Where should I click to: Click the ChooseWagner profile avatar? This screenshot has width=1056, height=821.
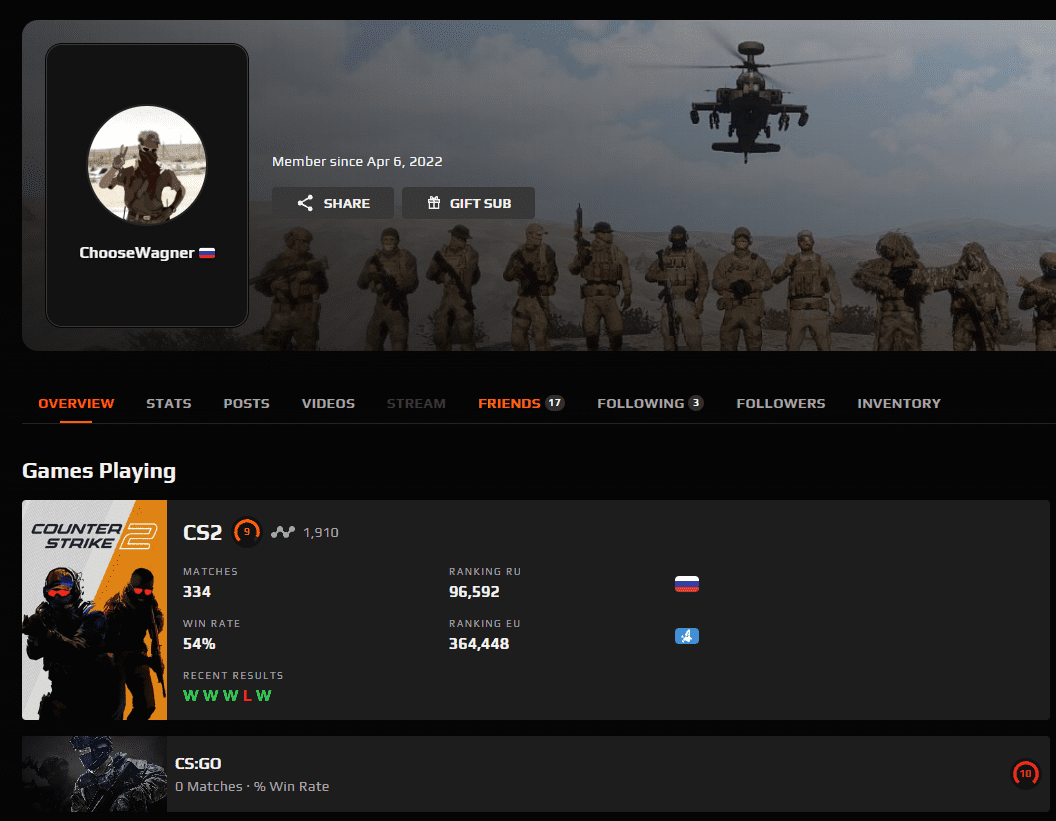146,165
